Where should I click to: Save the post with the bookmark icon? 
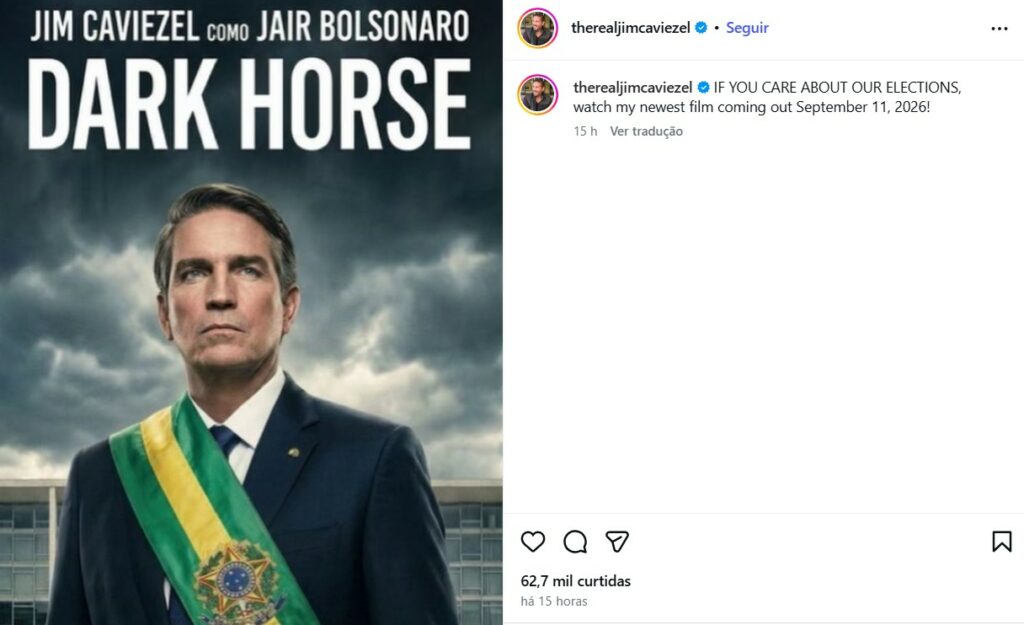pyautogui.click(x=1001, y=542)
